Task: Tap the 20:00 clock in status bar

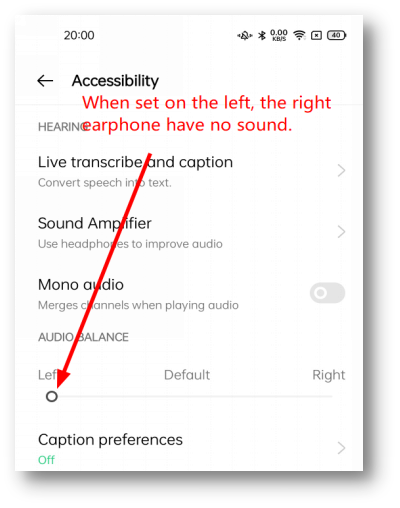Action: coord(79,35)
